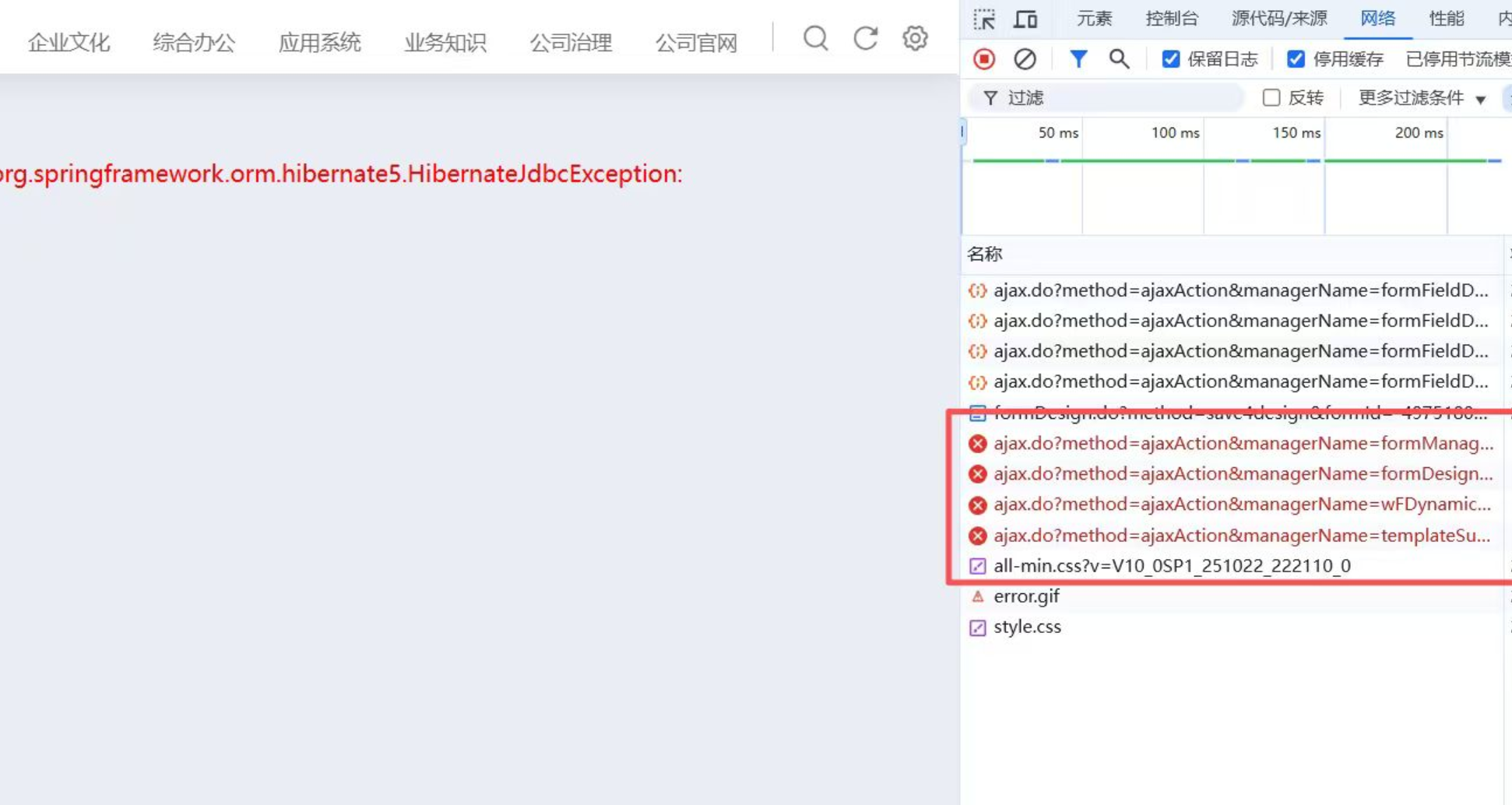Viewport: 1512px width, 805px height.
Task: Open the 公司官网 menu
Action: (696, 43)
